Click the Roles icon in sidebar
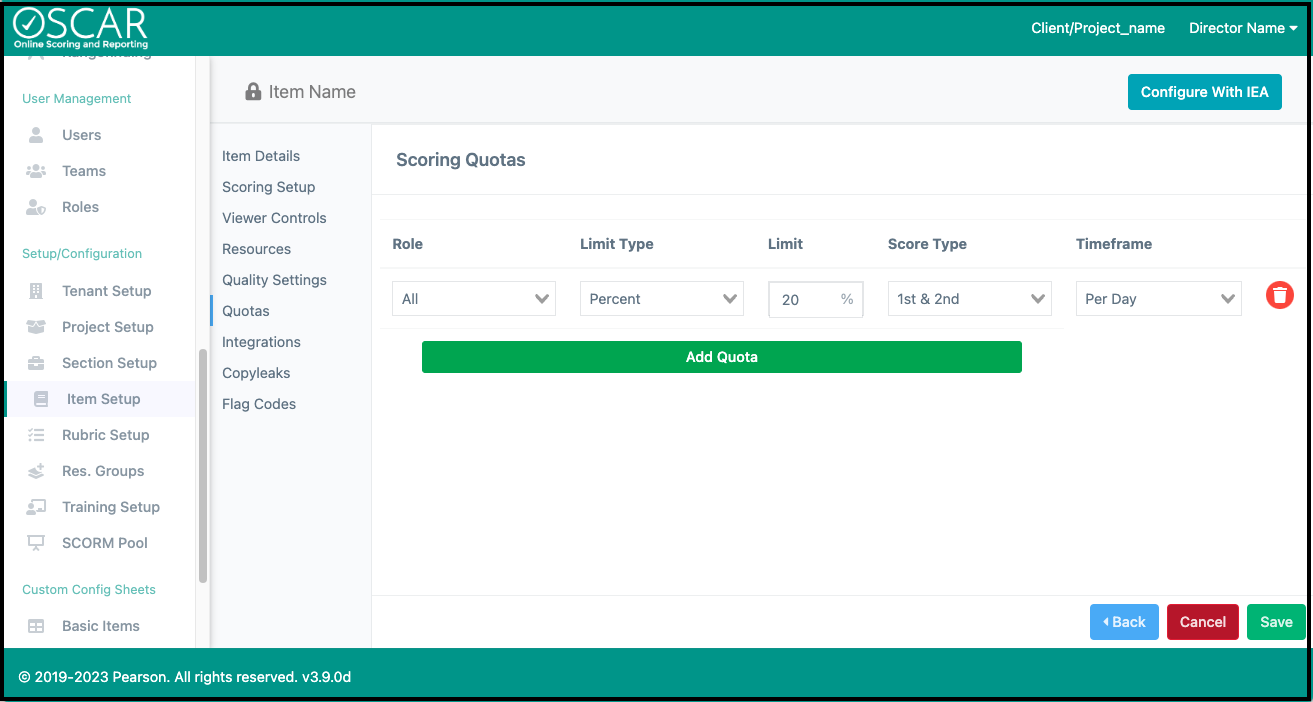Viewport: 1313px width, 702px height. pos(36,207)
